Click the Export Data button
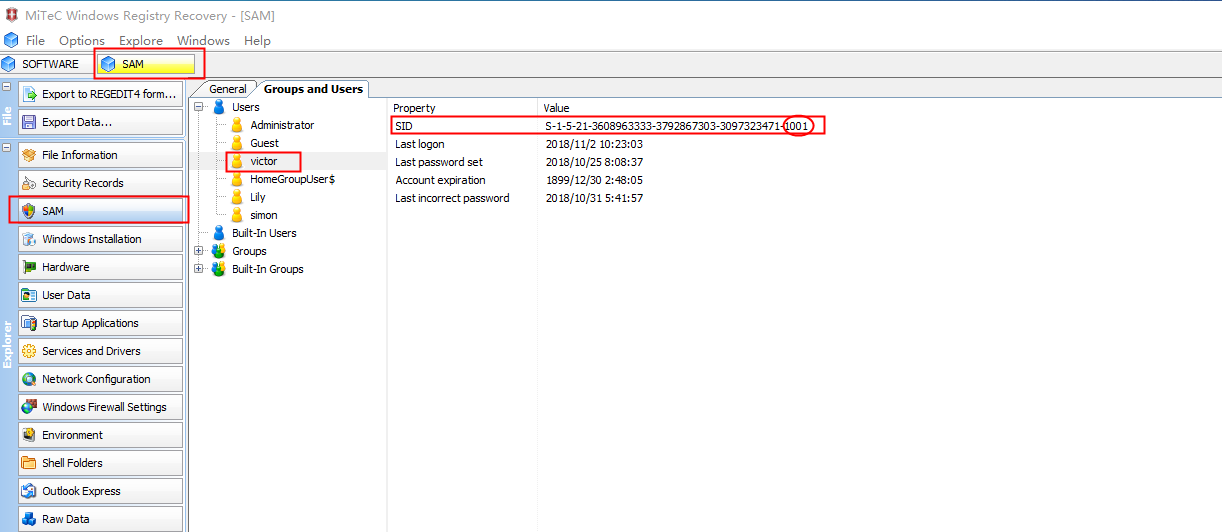The height and width of the screenshot is (532, 1222). coord(100,122)
